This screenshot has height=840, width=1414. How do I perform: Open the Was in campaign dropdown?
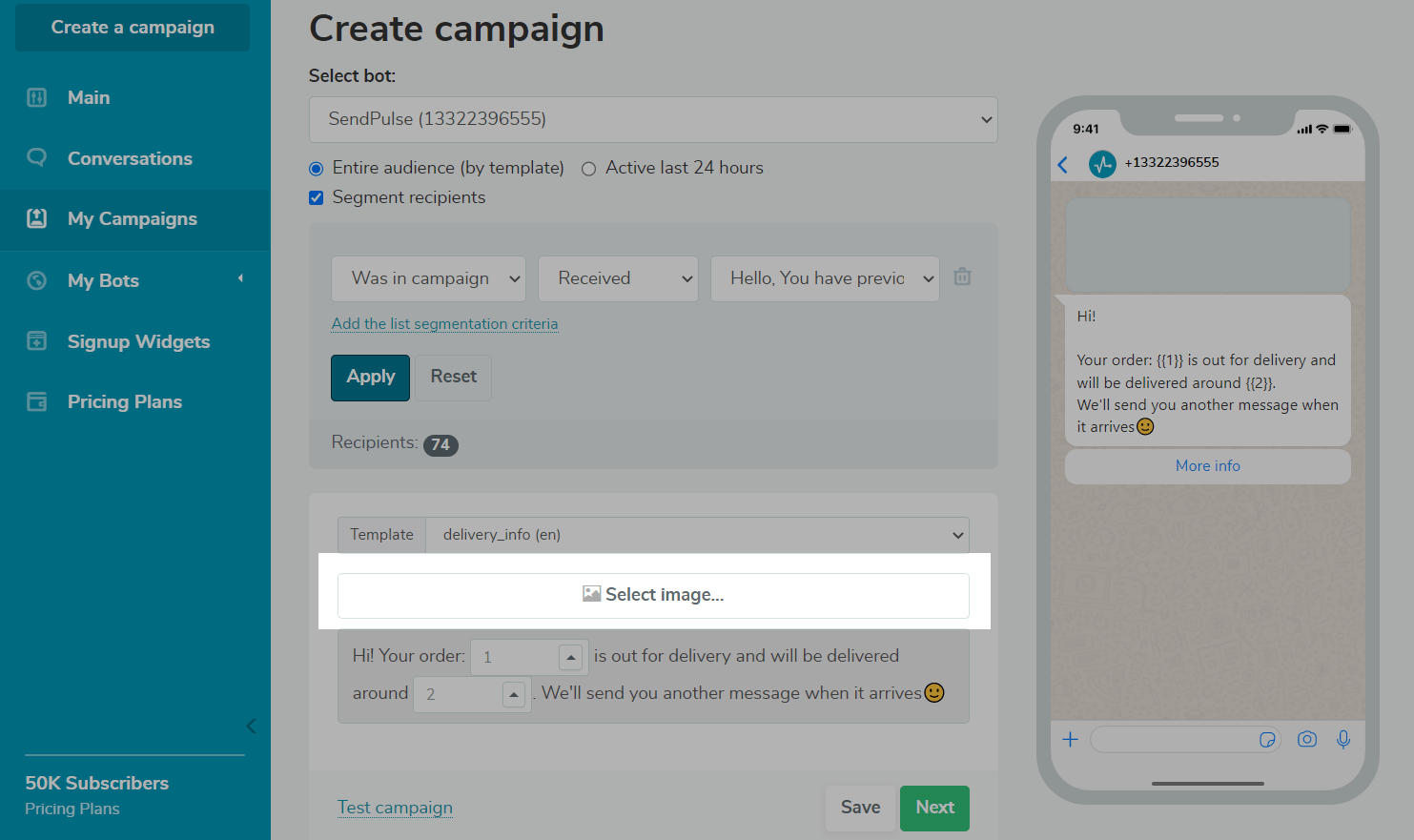428,278
